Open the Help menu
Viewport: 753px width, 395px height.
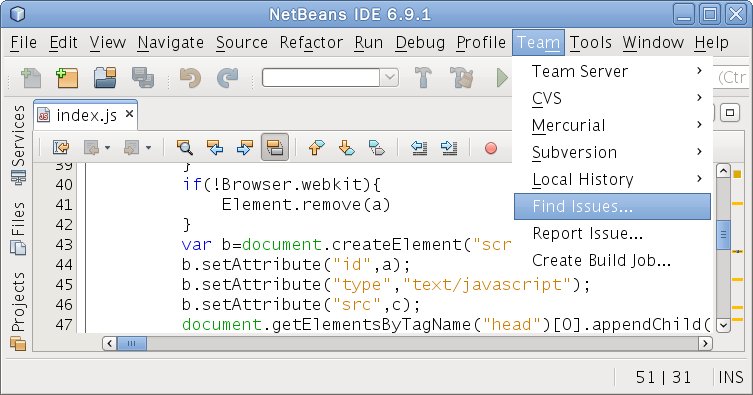[711, 42]
